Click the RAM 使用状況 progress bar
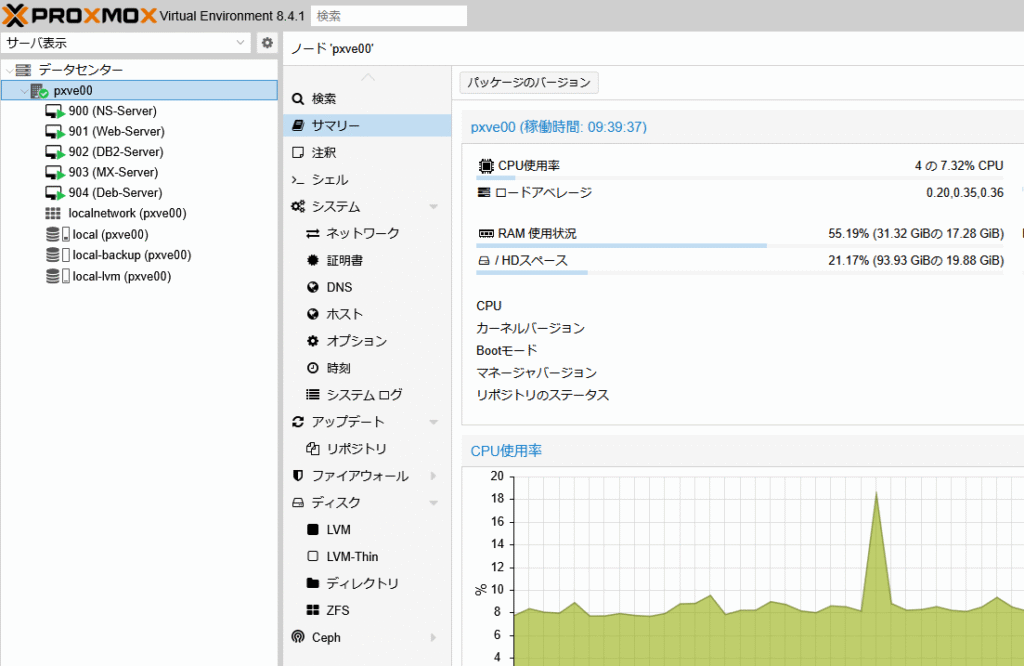Screen dimensions: 1024x666 pos(739,246)
